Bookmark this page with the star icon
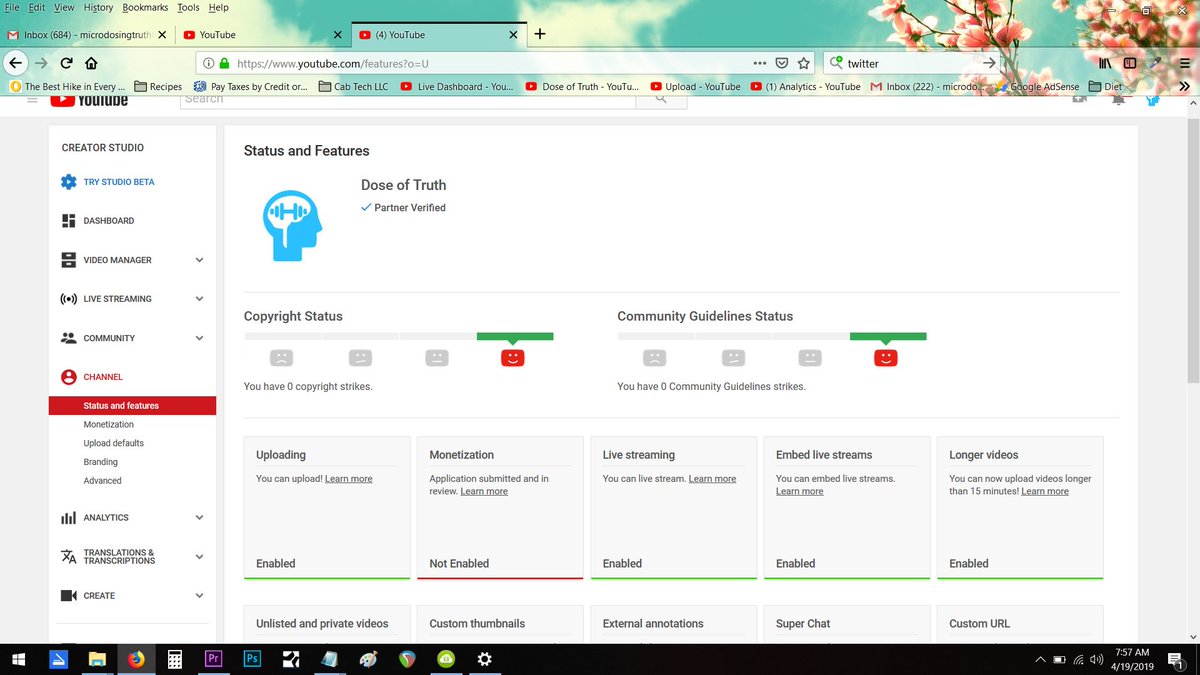1200x675 pixels. pos(803,63)
